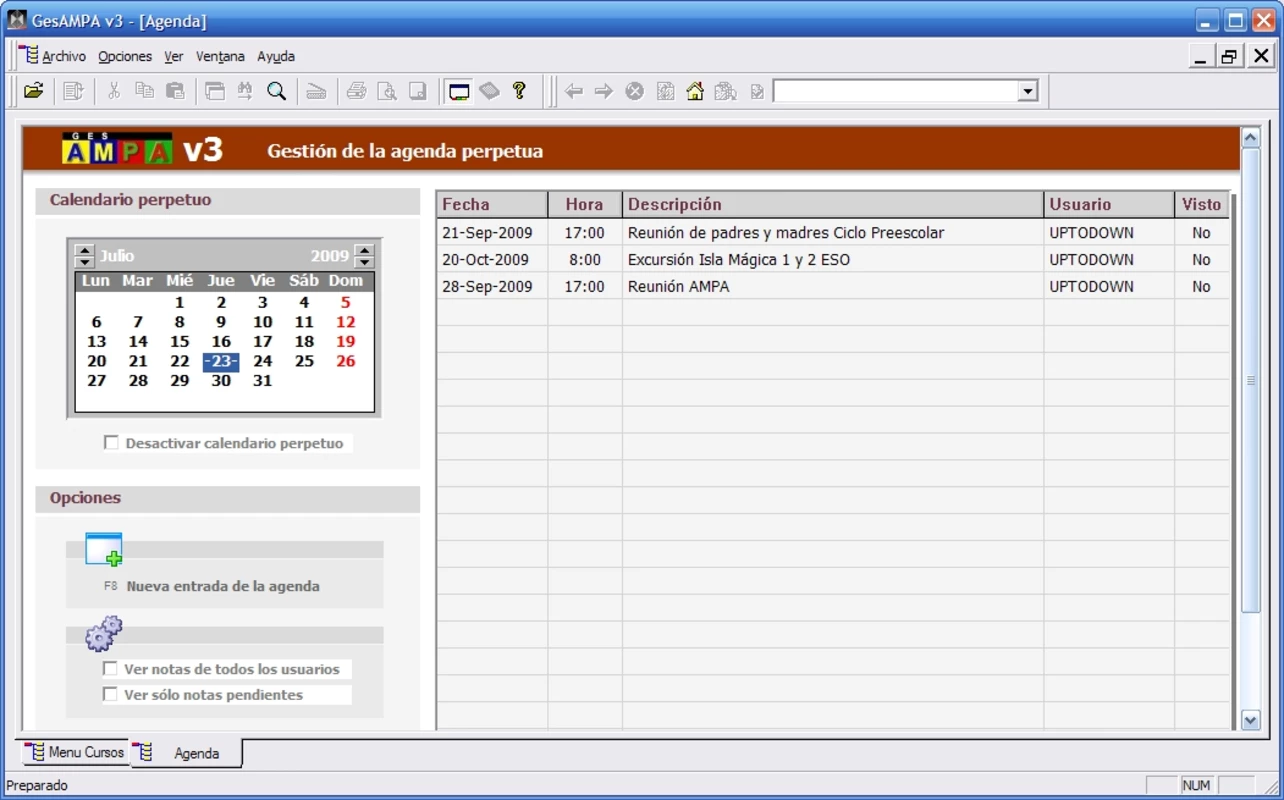1284x800 pixels.
Task: Click the forward arrow navigation icon
Action: tap(604, 91)
